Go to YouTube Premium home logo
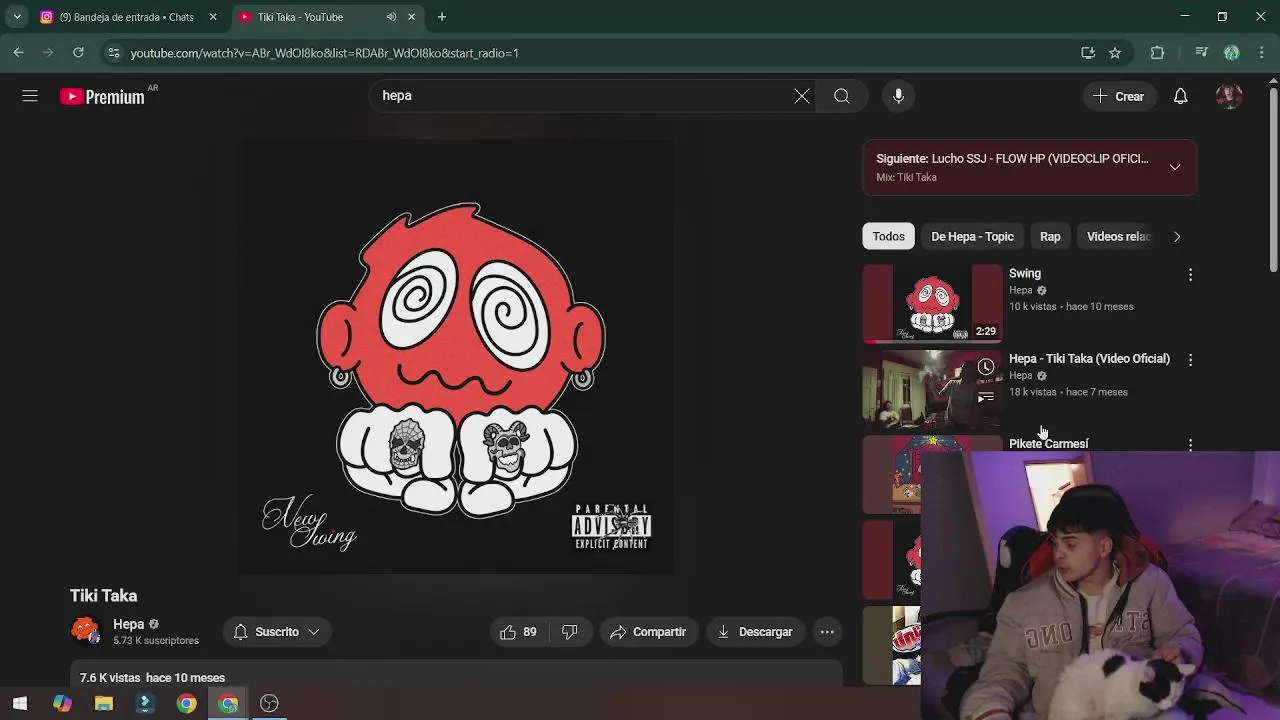Screen dimensions: 1280x720 (102, 97)
